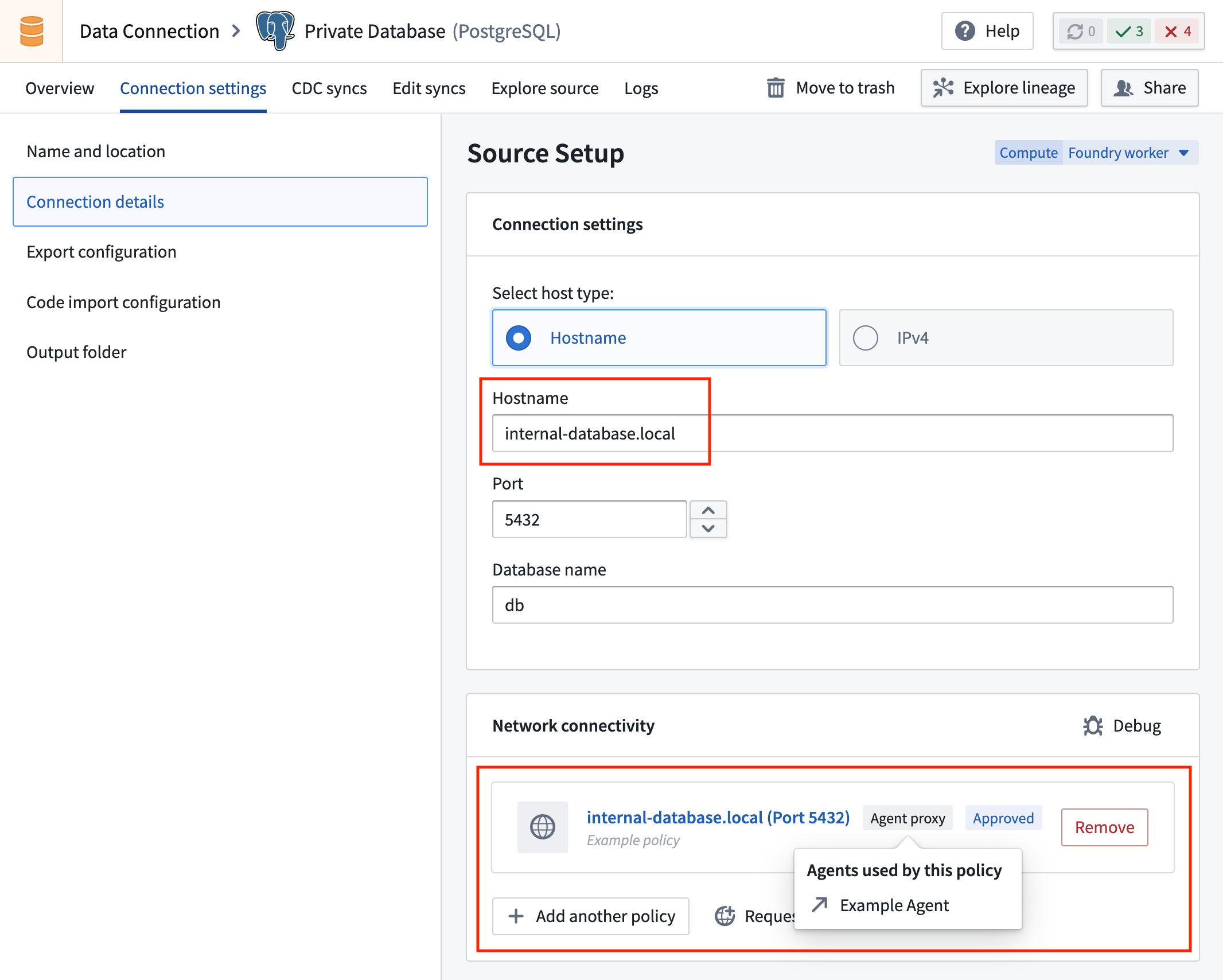
Task: Click the Help question mark icon
Action: click(965, 31)
